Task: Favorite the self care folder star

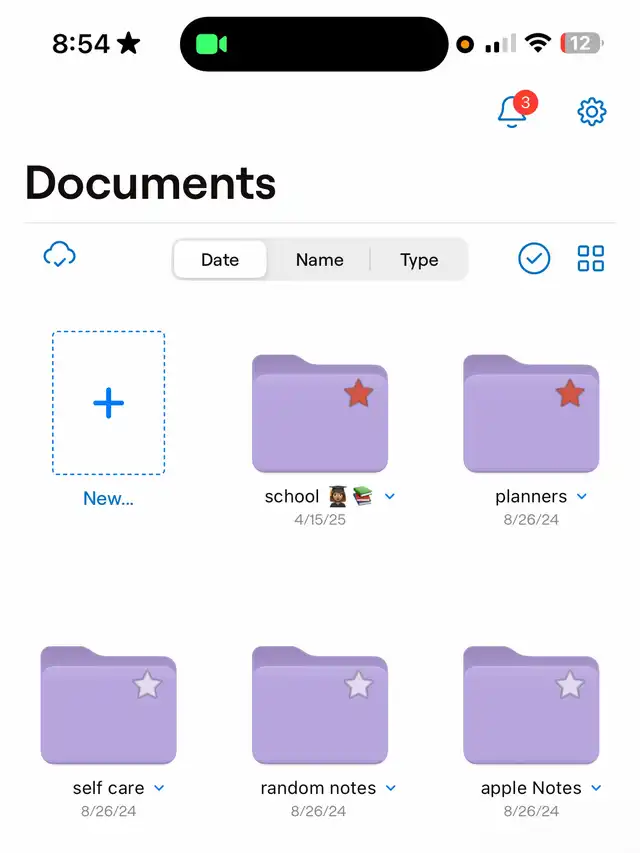Action: coord(147,685)
